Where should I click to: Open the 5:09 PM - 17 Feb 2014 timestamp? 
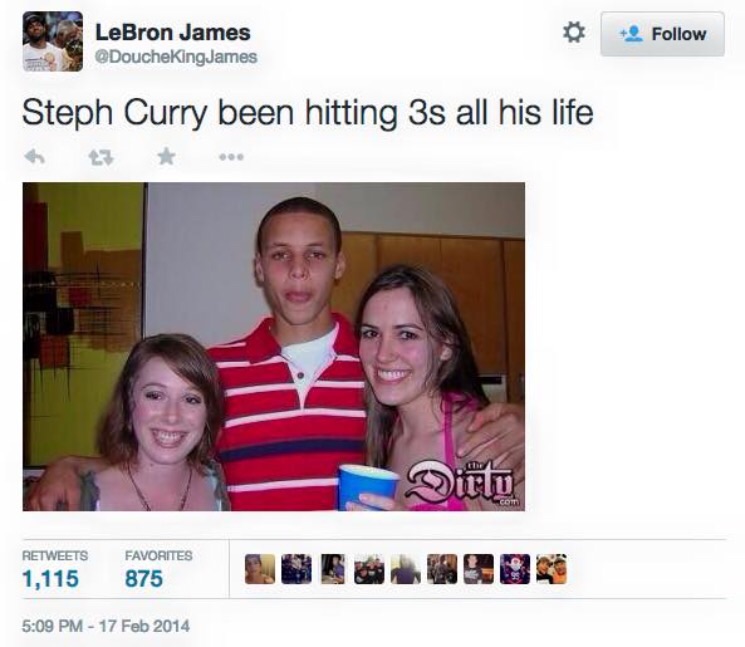tap(105, 626)
